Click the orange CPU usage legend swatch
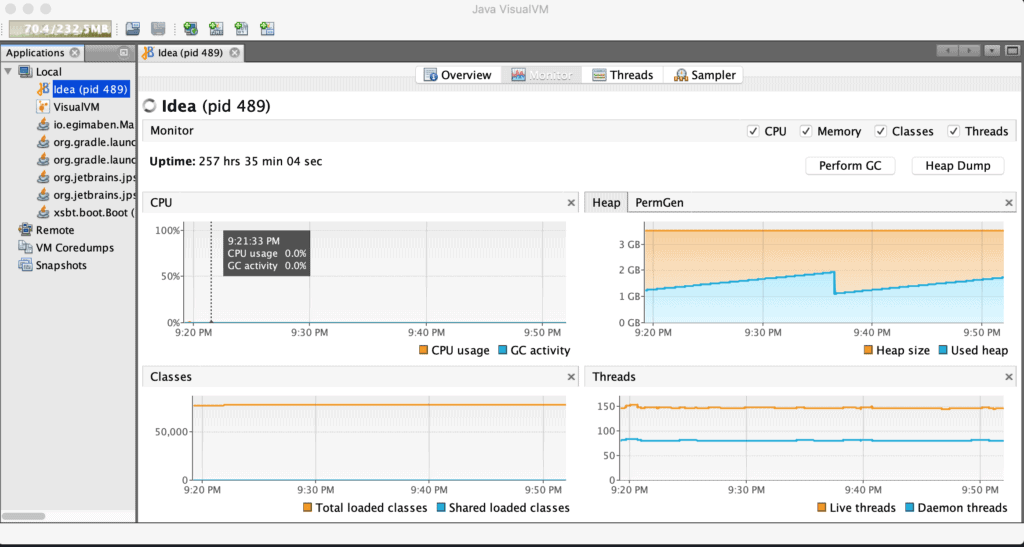Image resolution: width=1024 pixels, height=547 pixels. 423,351
